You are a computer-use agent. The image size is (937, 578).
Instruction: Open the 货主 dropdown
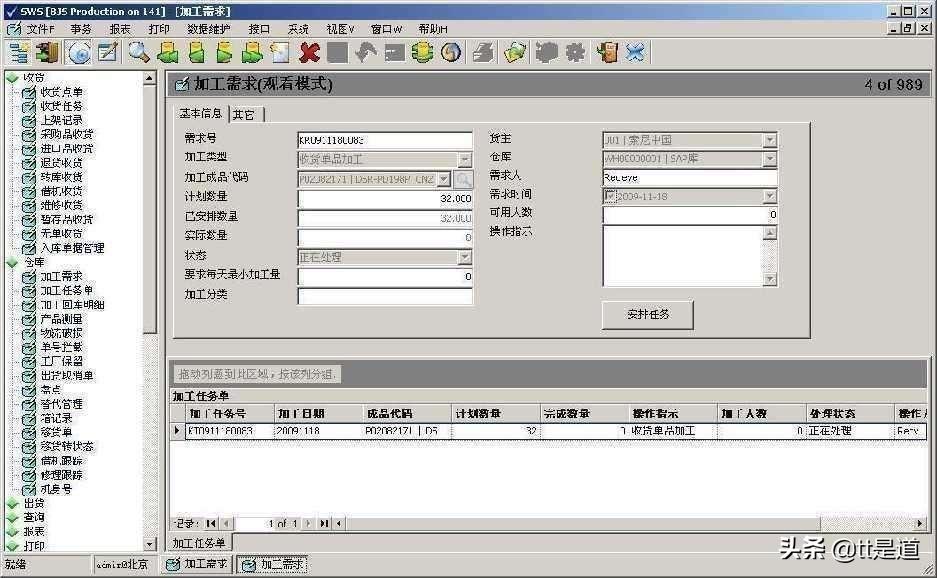[x=770, y=140]
